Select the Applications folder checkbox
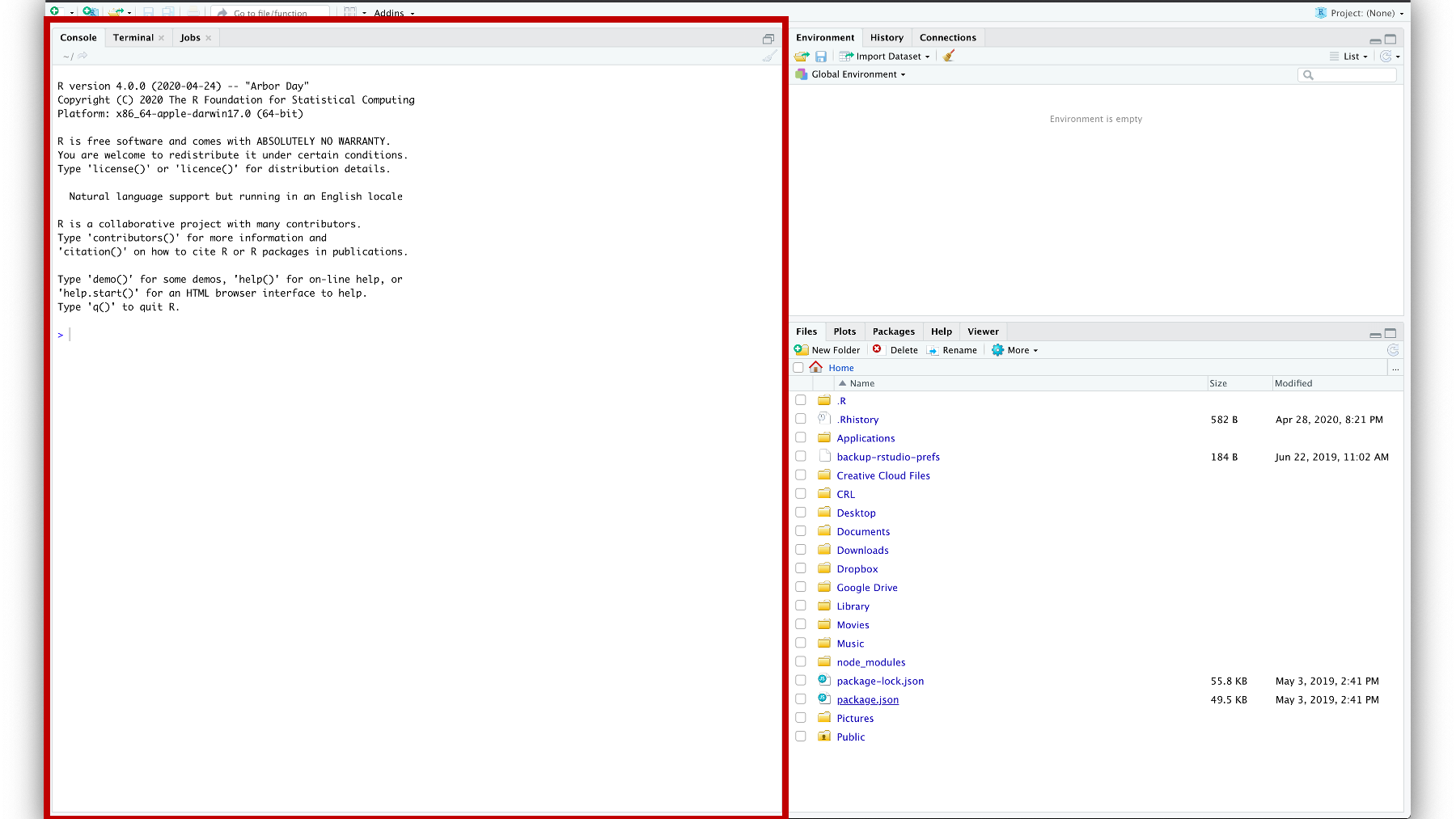The height and width of the screenshot is (819, 1456). [x=801, y=437]
